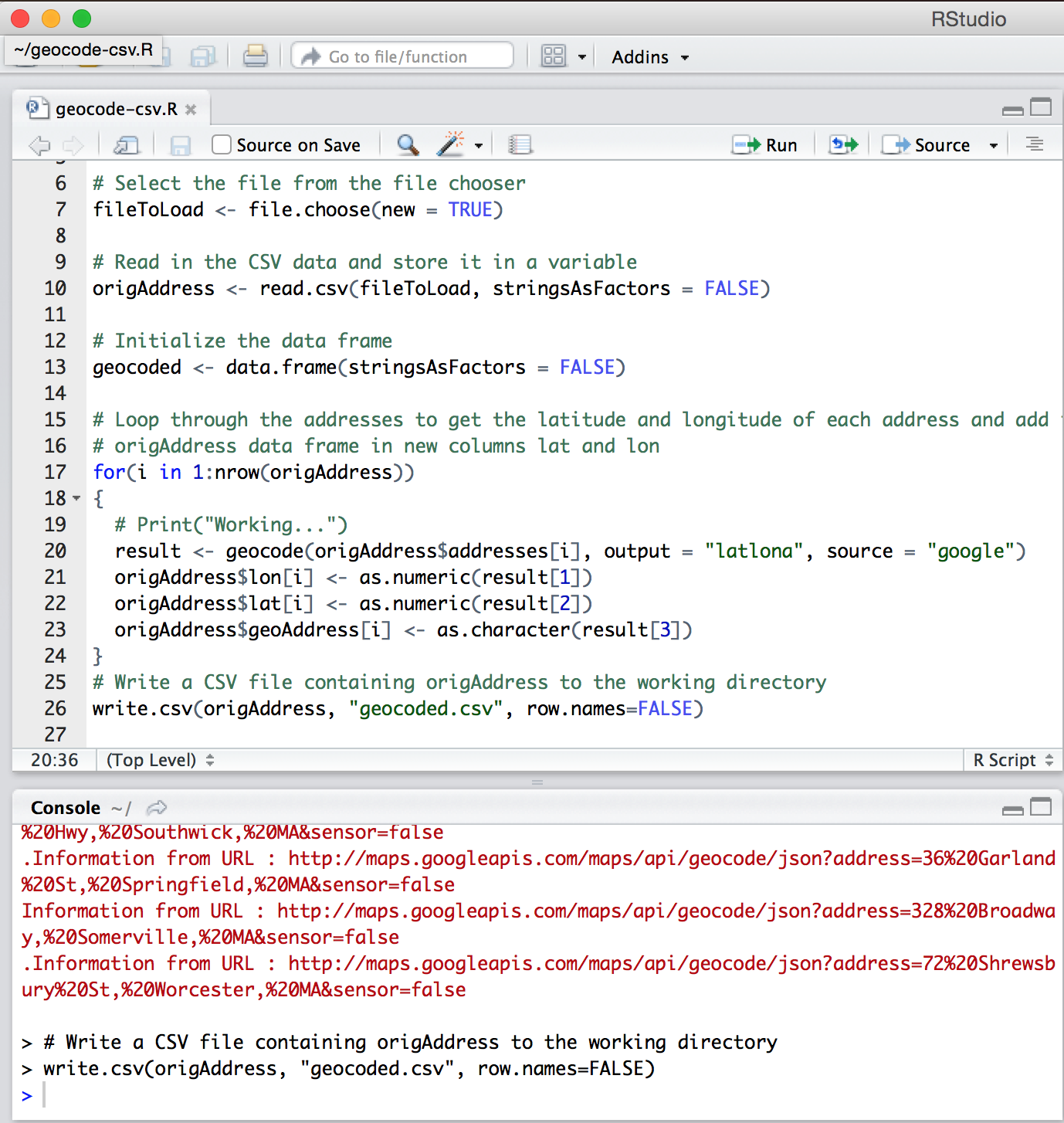Open Find/Replace with the magnifying glass

point(407,145)
